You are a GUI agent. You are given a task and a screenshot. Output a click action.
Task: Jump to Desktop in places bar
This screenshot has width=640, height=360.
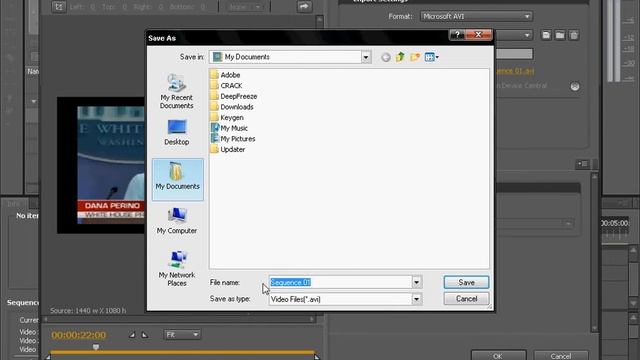[176, 133]
